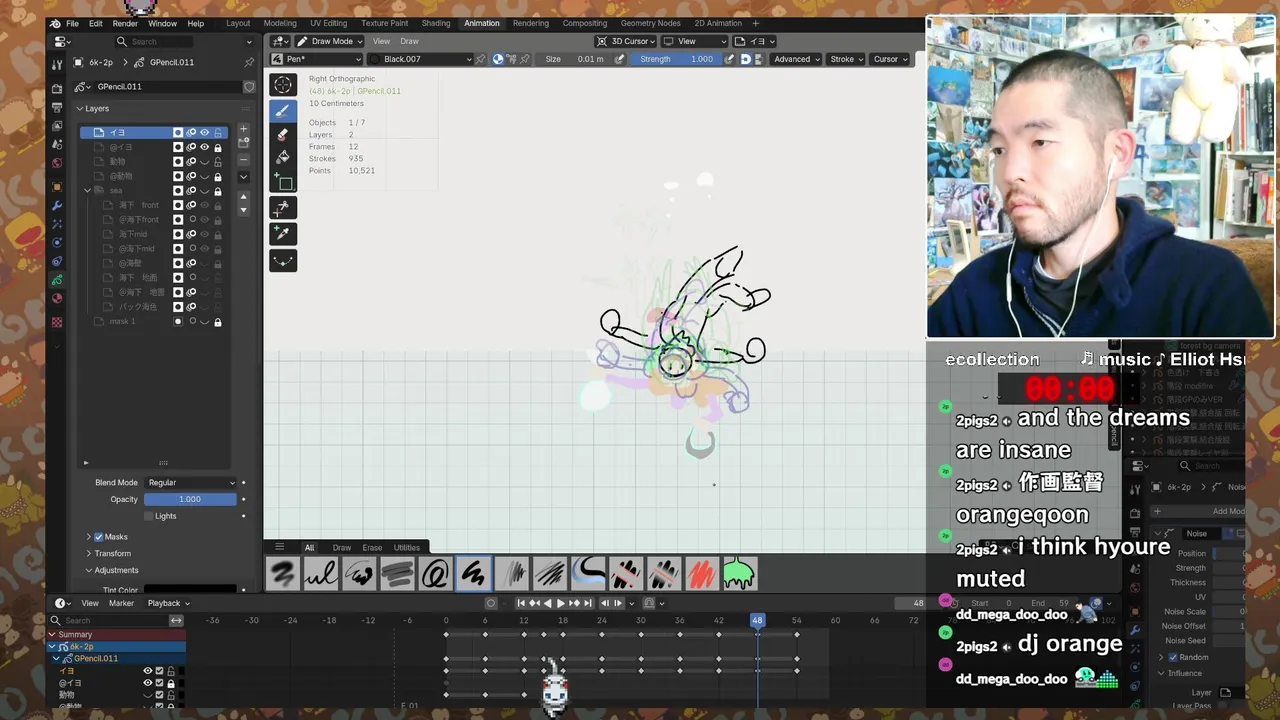
Task: Open Object Data grease pencil tab
Action: (57, 279)
